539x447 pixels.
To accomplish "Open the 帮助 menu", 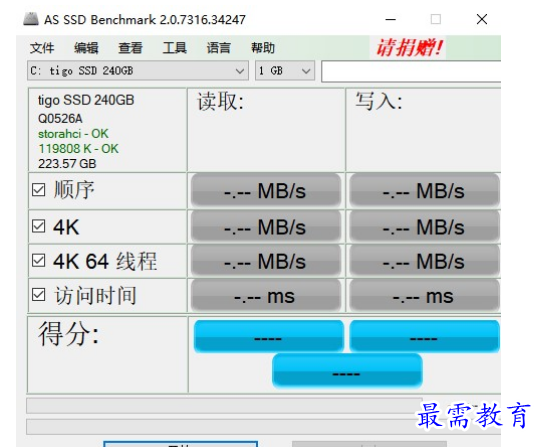I will (263, 48).
